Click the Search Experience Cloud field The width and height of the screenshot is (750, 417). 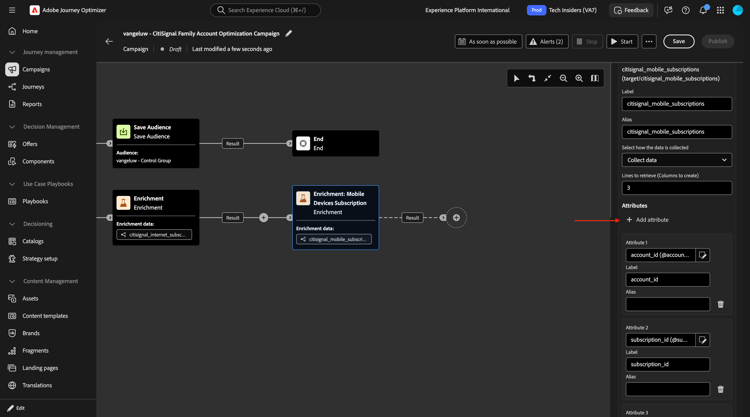265,10
